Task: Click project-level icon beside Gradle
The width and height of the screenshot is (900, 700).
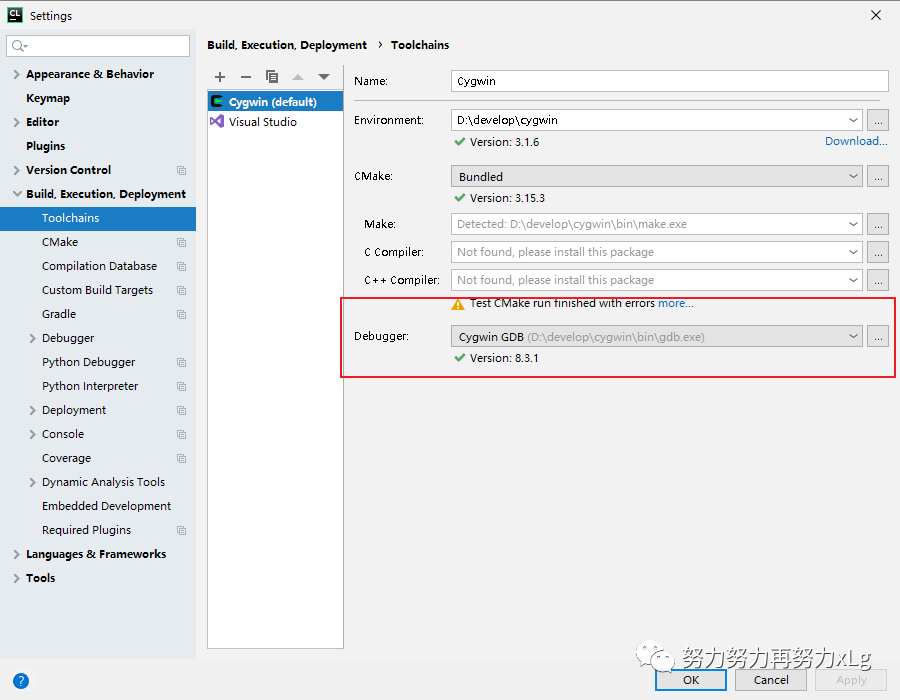Action: [181, 314]
